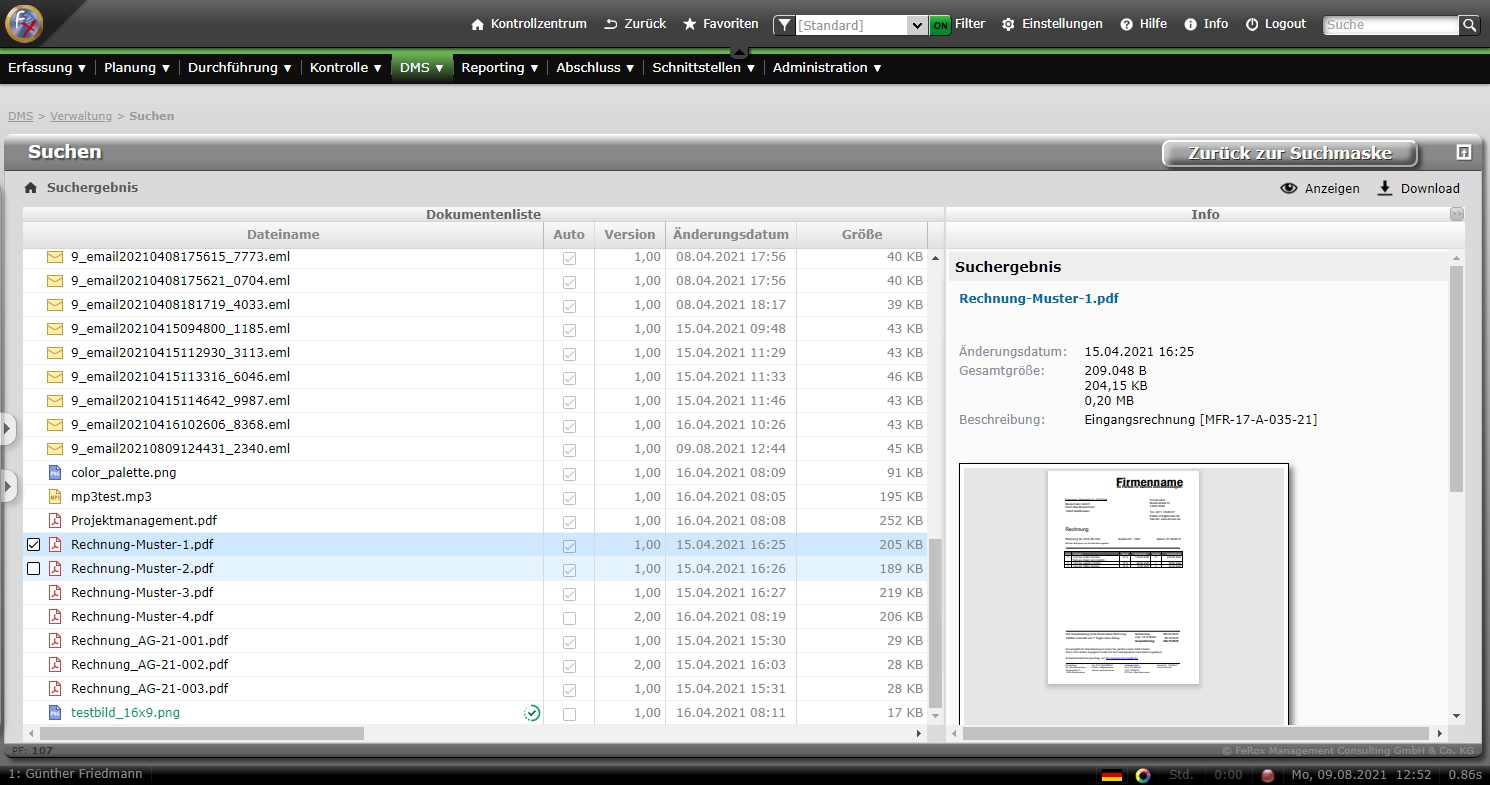The width and height of the screenshot is (1490, 785).
Task: Follow the DMS breadcrumb link
Action: tap(21, 116)
